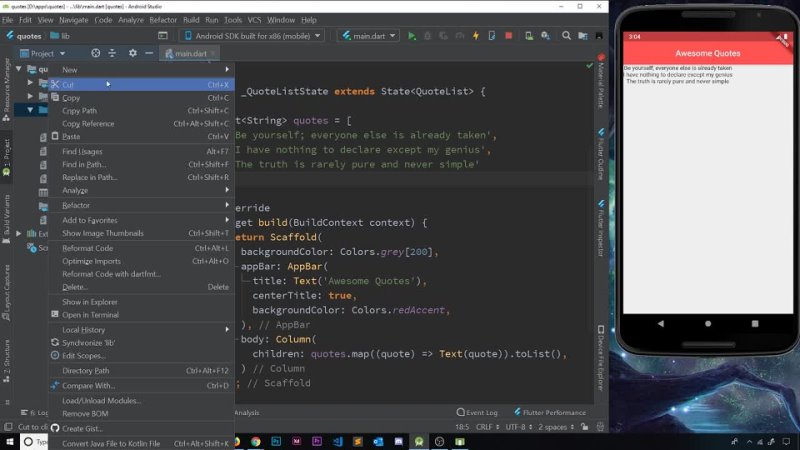Screen dimensions: 800x450
Task: Click the Photoshop icon in the taskbar
Action: 276,441
